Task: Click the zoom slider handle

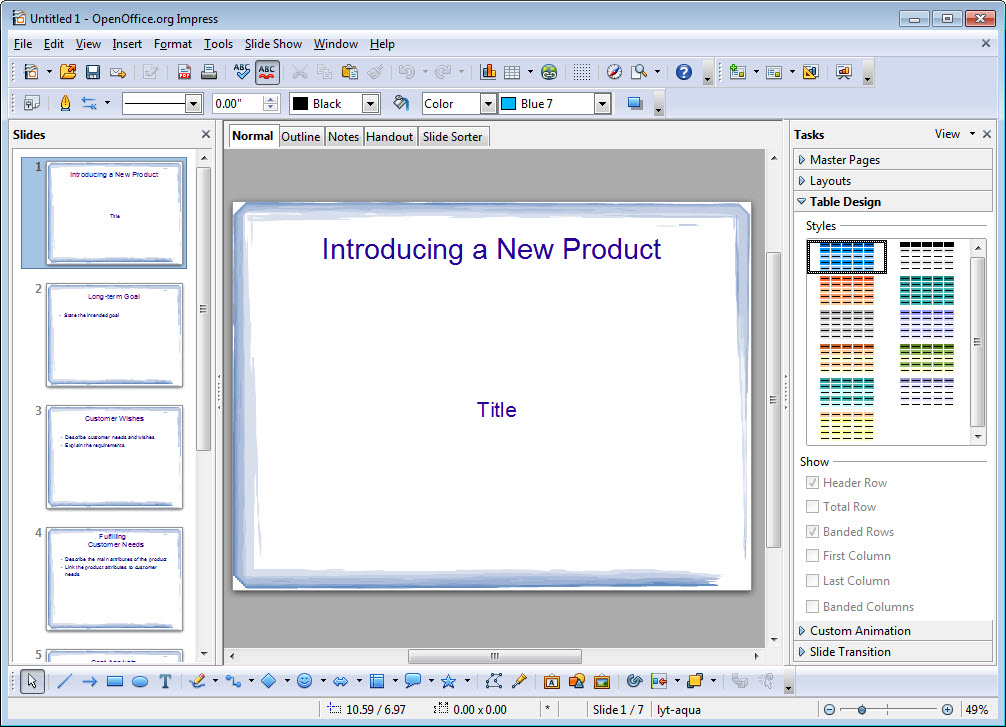Action: 862,709
